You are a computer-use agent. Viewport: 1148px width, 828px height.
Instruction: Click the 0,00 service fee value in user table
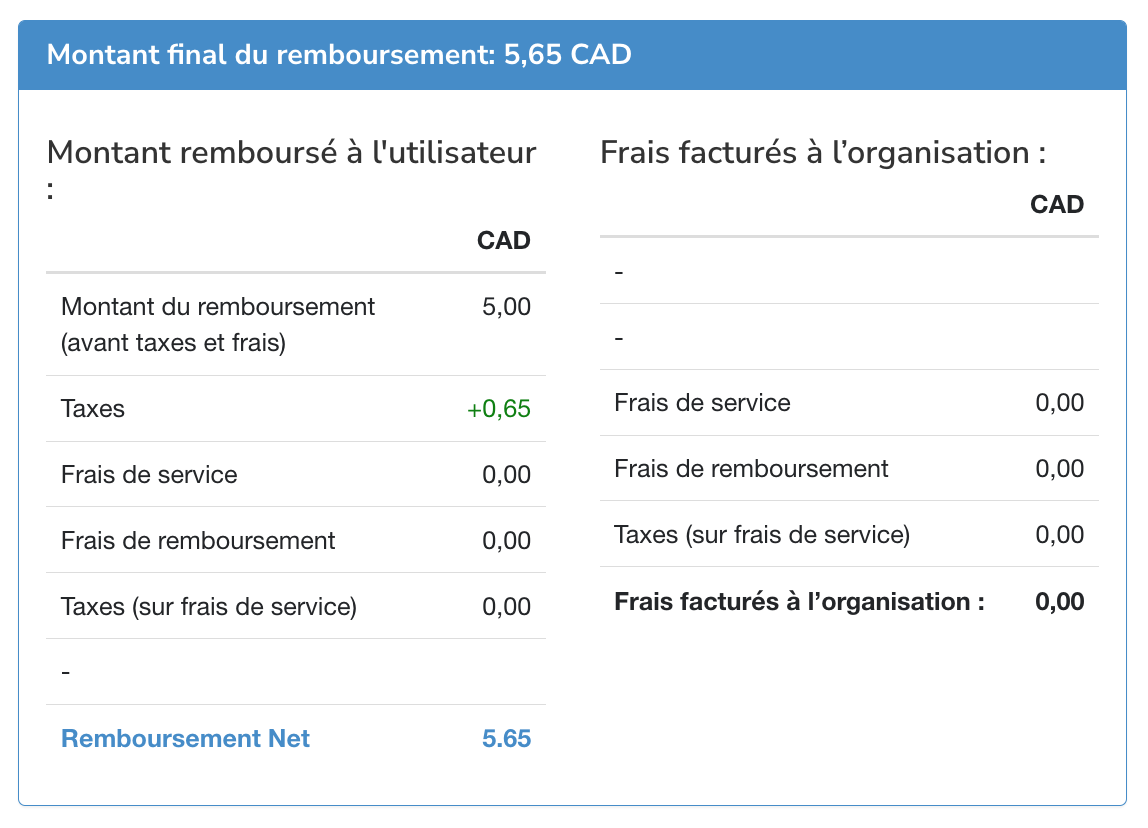point(506,475)
